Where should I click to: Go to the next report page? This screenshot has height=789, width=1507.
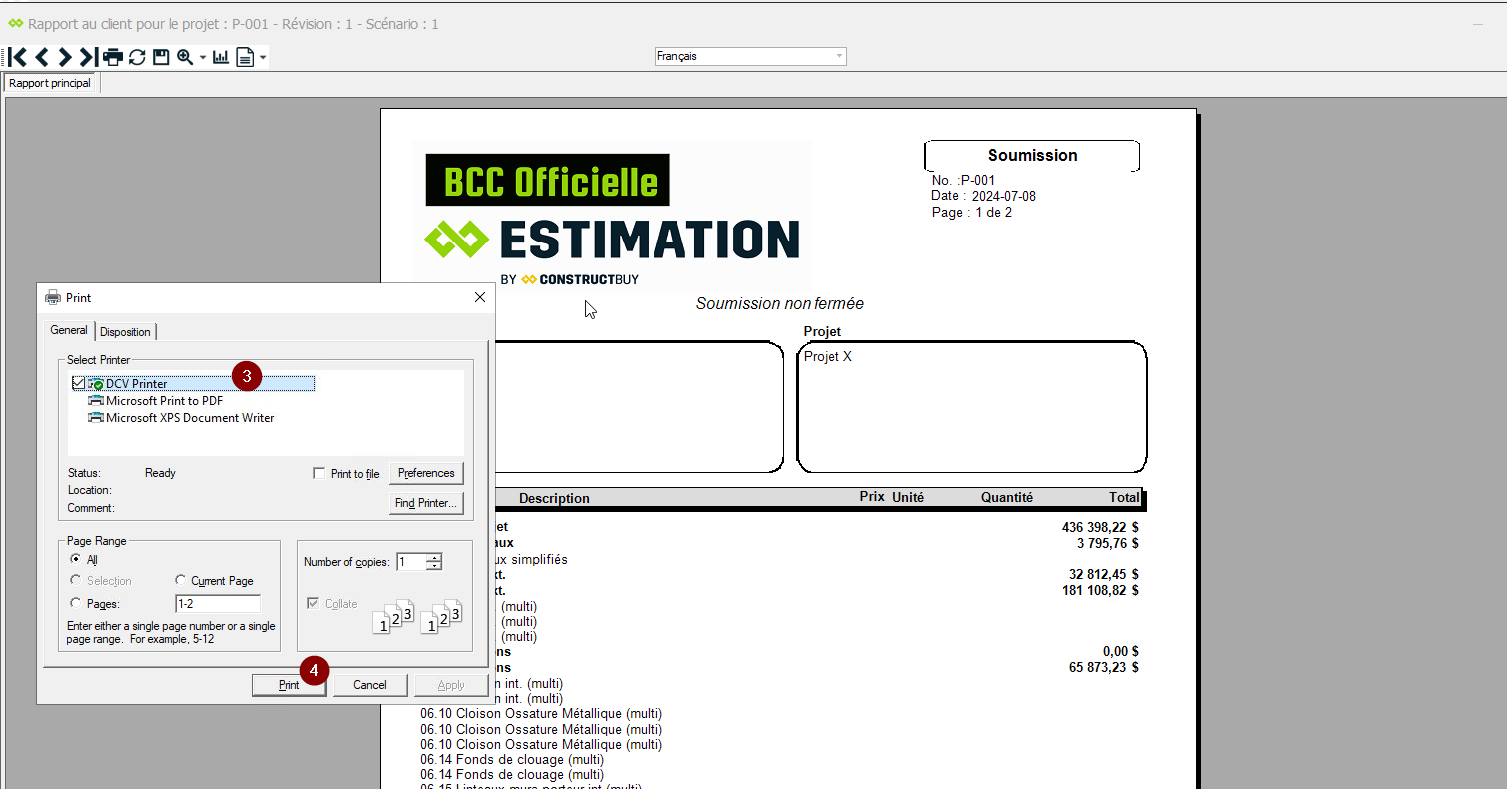pyautogui.click(x=65, y=57)
